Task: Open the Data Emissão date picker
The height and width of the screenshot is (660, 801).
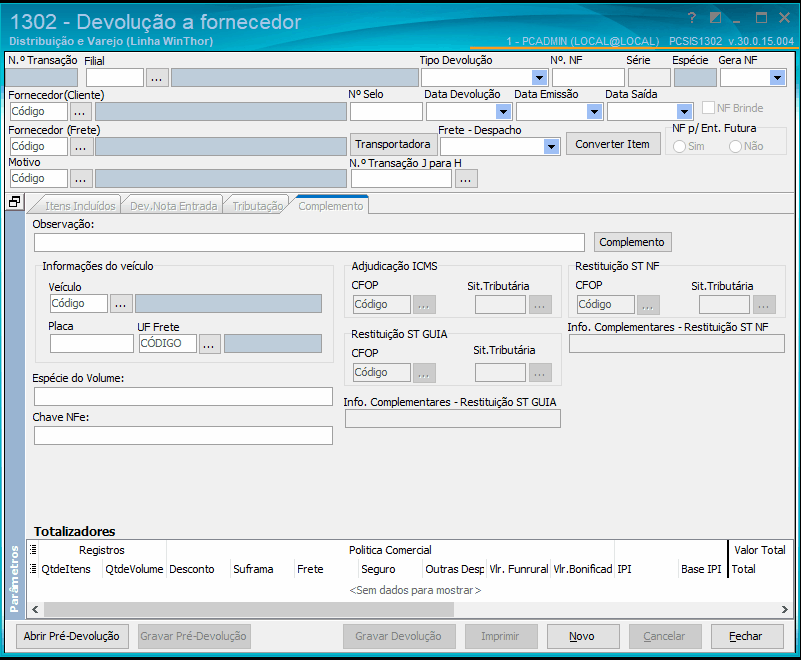Action: click(594, 111)
